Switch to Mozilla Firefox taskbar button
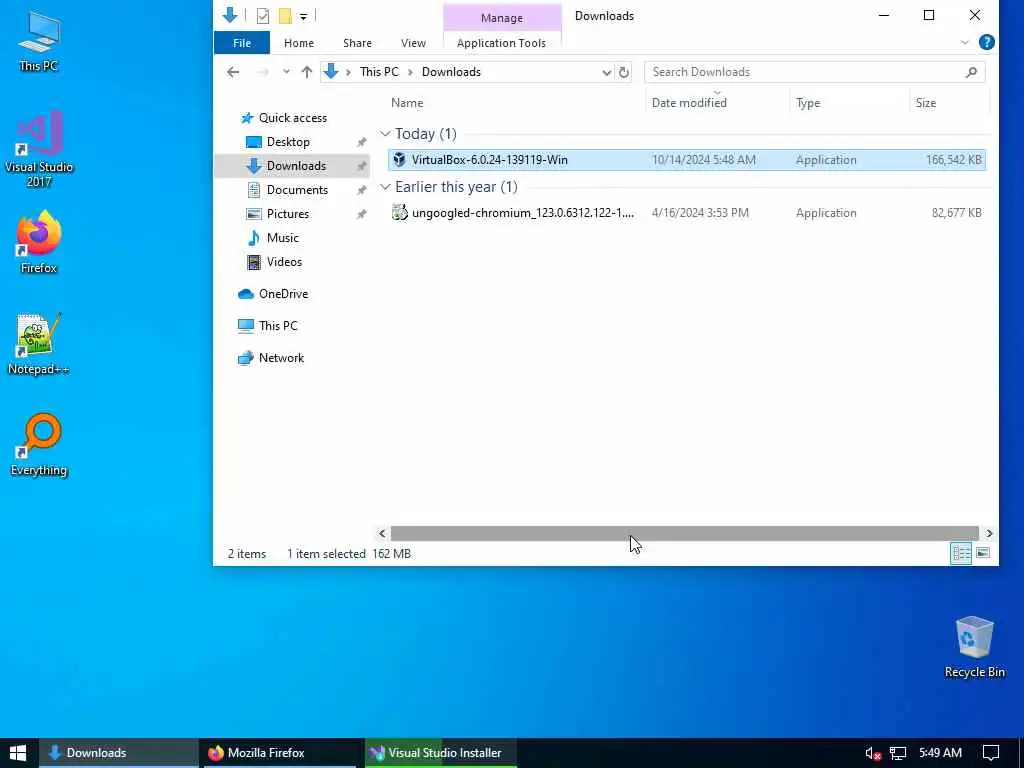 coord(279,753)
